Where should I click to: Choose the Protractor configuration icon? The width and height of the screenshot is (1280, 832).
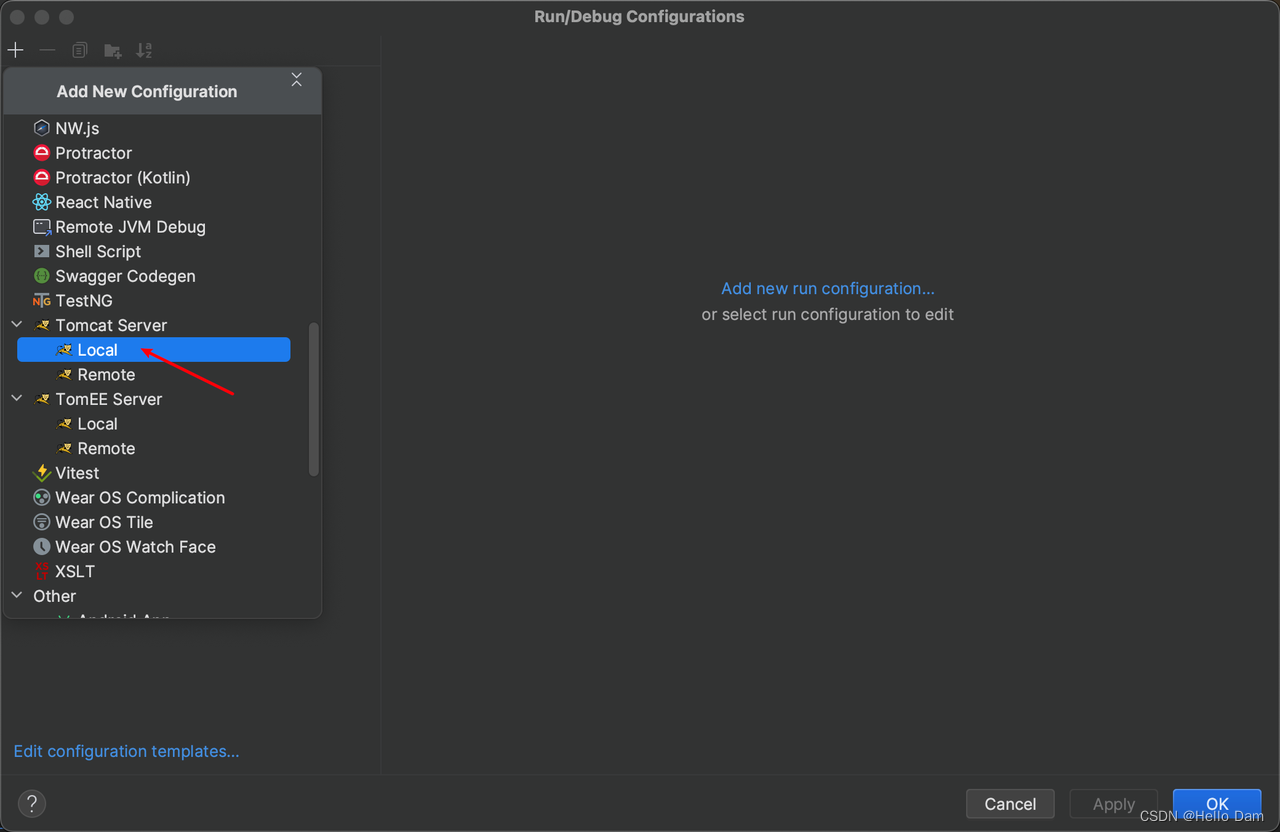click(x=41, y=153)
